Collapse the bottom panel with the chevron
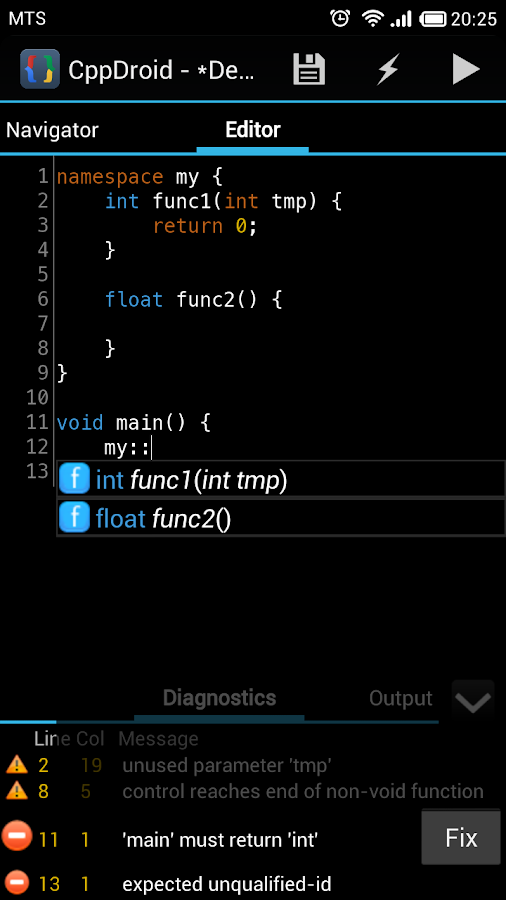 point(473,700)
